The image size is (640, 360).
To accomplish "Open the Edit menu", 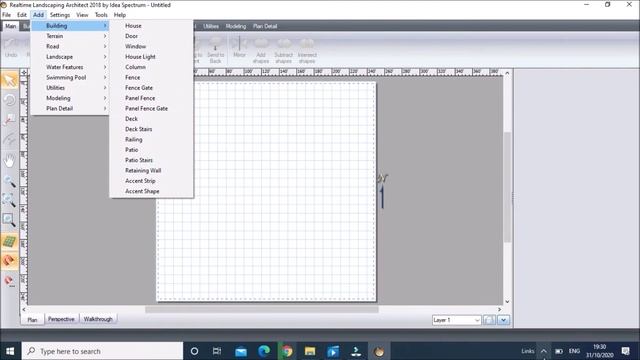I will (x=22, y=15).
